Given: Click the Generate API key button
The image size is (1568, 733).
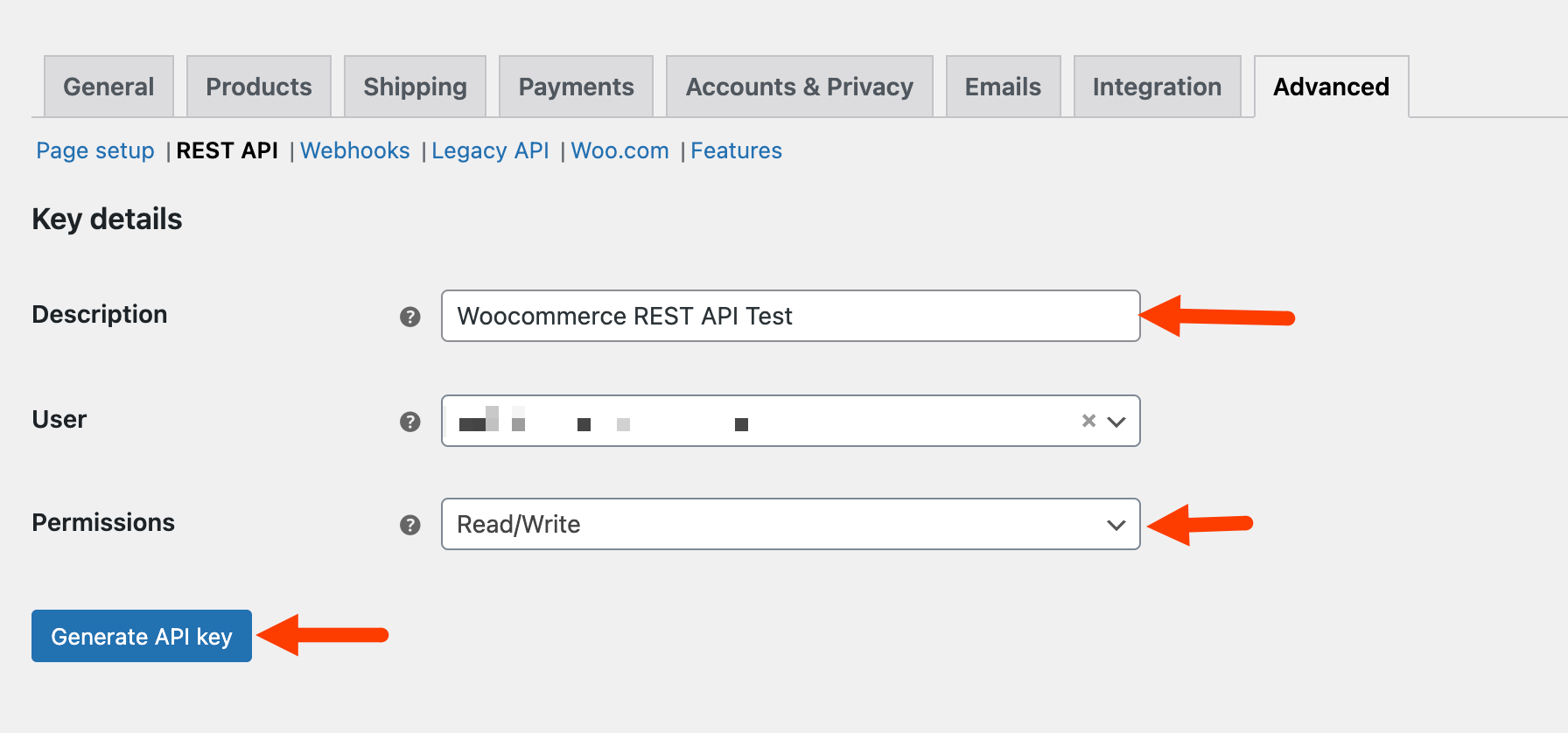Looking at the screenshot, I should tap(142, 636).
